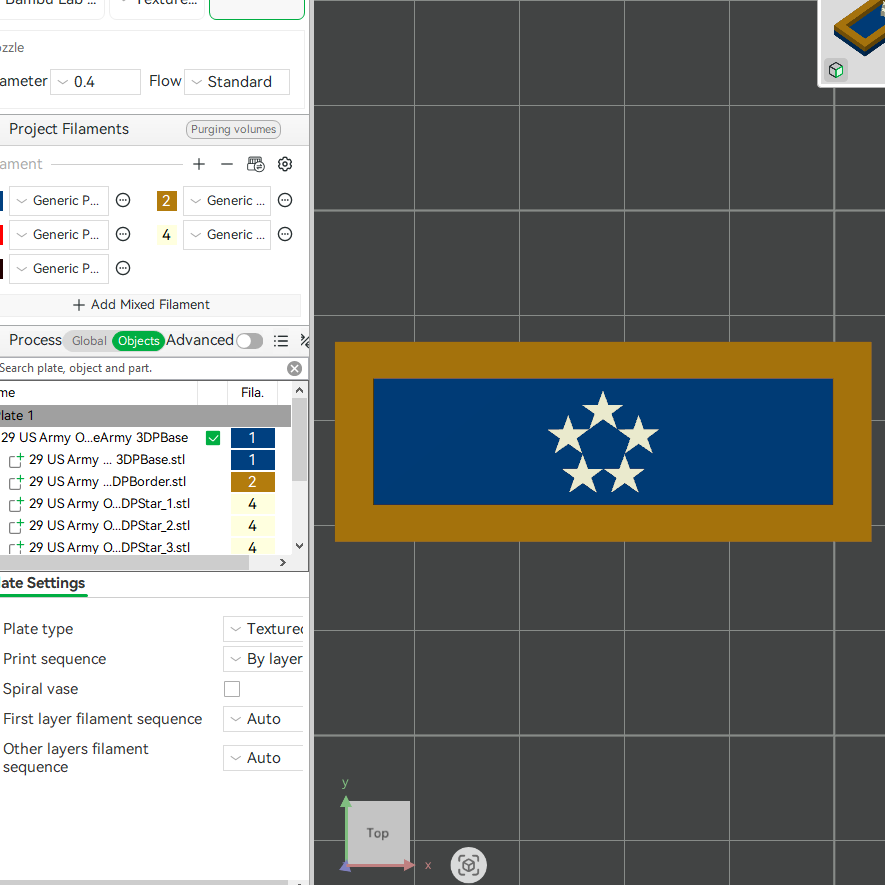
Task: Open options for filament 2 ellipsis icon
Action: click(x=285, y=200)
